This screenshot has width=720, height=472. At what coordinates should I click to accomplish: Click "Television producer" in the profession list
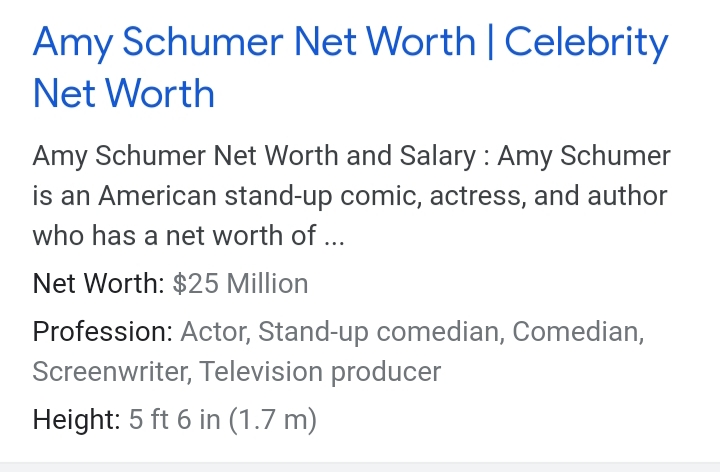point(320,372)
